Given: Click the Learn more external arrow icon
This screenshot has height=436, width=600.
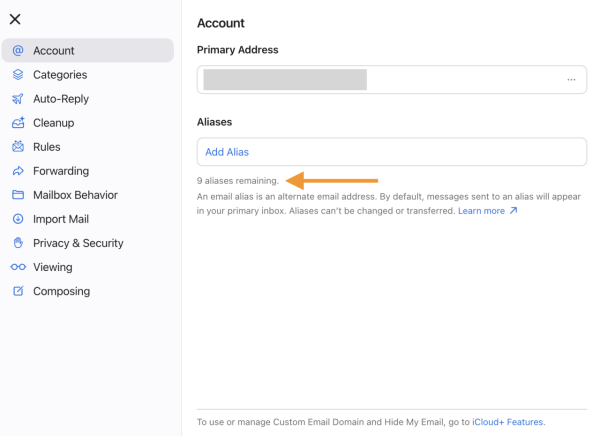Looking at the screenshot, I should (514, 211).
